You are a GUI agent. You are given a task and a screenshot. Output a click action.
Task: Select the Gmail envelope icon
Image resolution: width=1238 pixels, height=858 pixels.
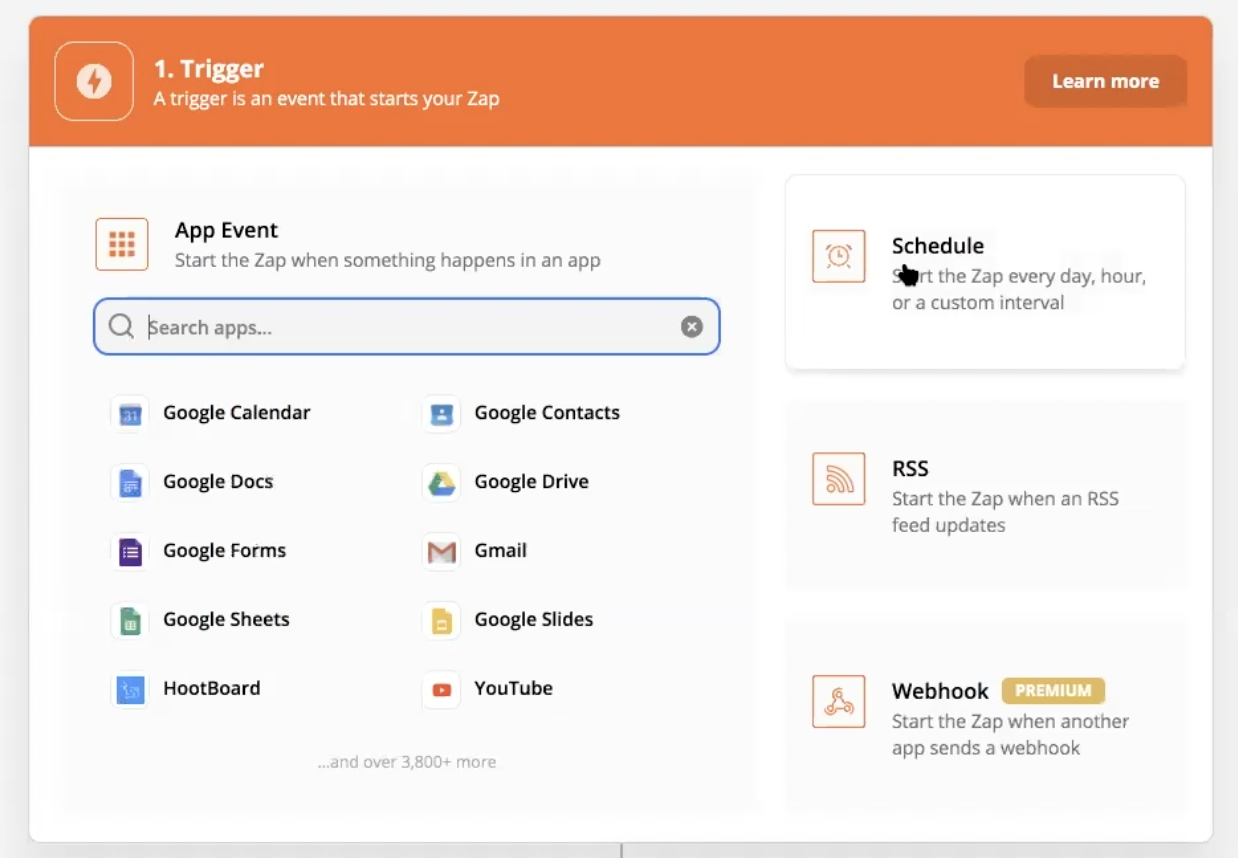click(x=441, y=551)
